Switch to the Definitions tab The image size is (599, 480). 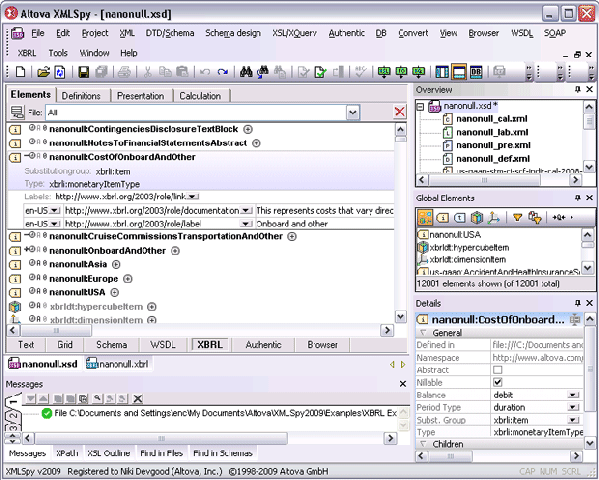pos(81,96)
